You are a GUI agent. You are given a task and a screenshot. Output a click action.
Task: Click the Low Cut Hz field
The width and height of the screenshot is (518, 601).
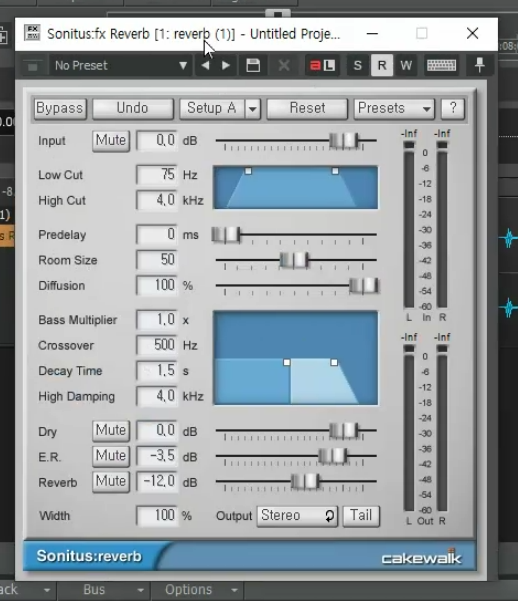pos(157,175)
